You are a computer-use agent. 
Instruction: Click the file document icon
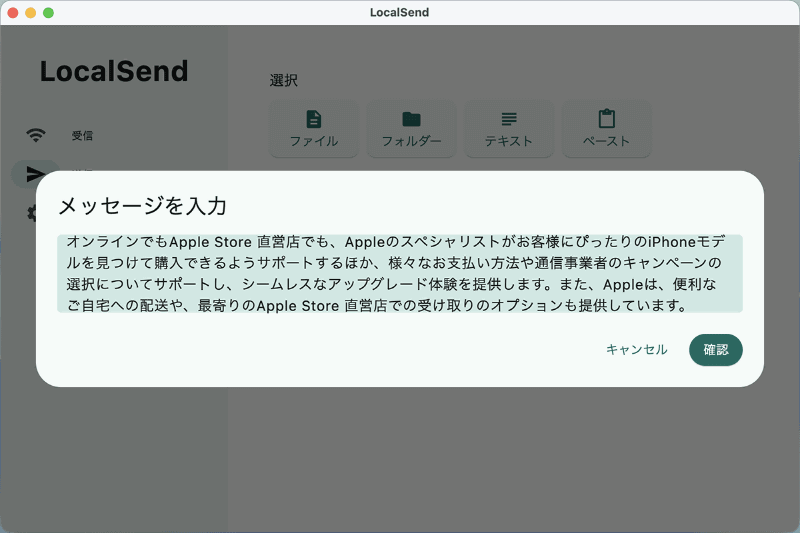[314, 119]
